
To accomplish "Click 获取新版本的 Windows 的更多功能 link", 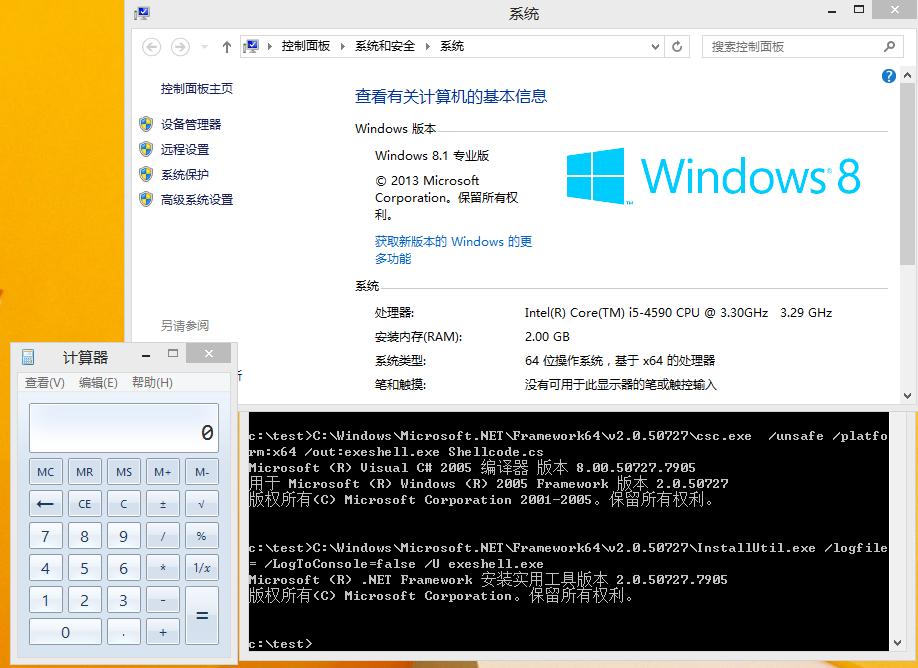I will click(453, 250).
